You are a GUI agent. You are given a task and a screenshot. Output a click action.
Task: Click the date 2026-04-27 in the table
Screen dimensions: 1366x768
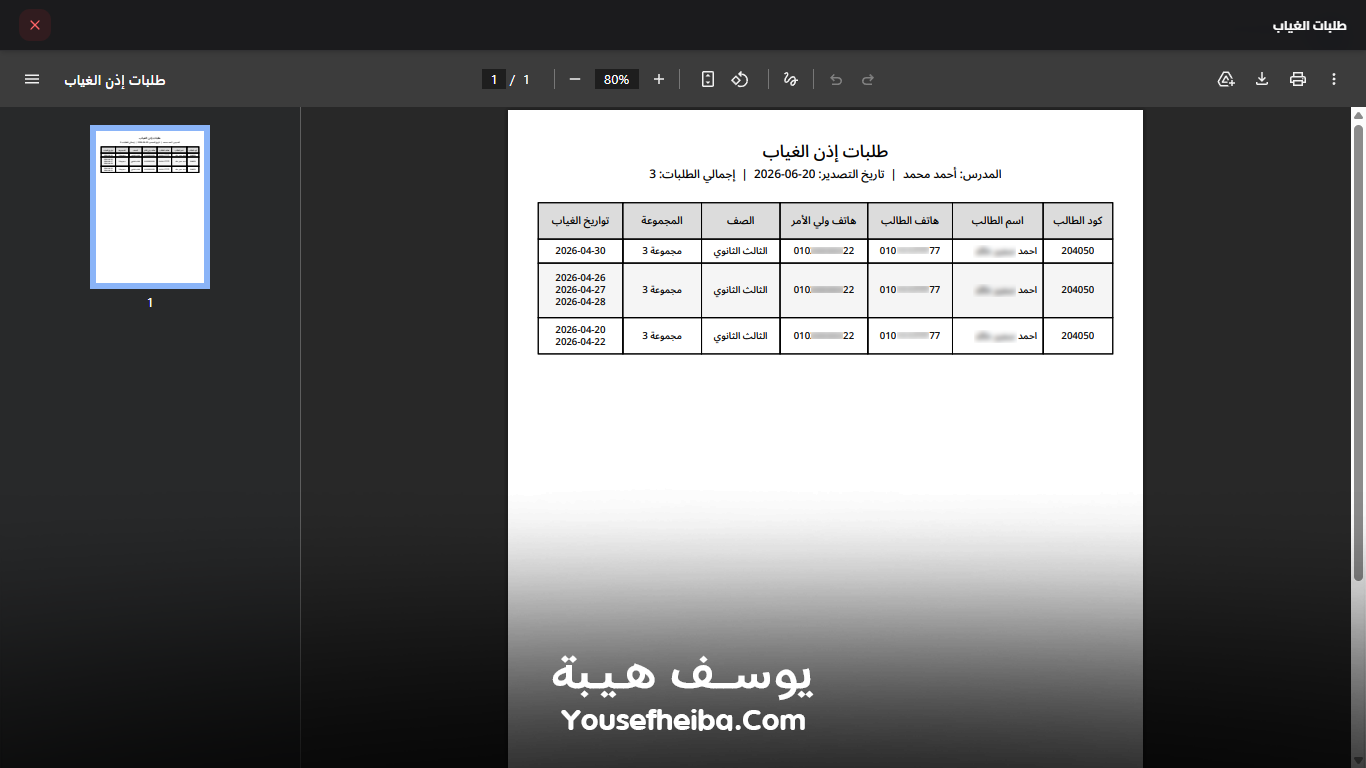click(580, 289)
